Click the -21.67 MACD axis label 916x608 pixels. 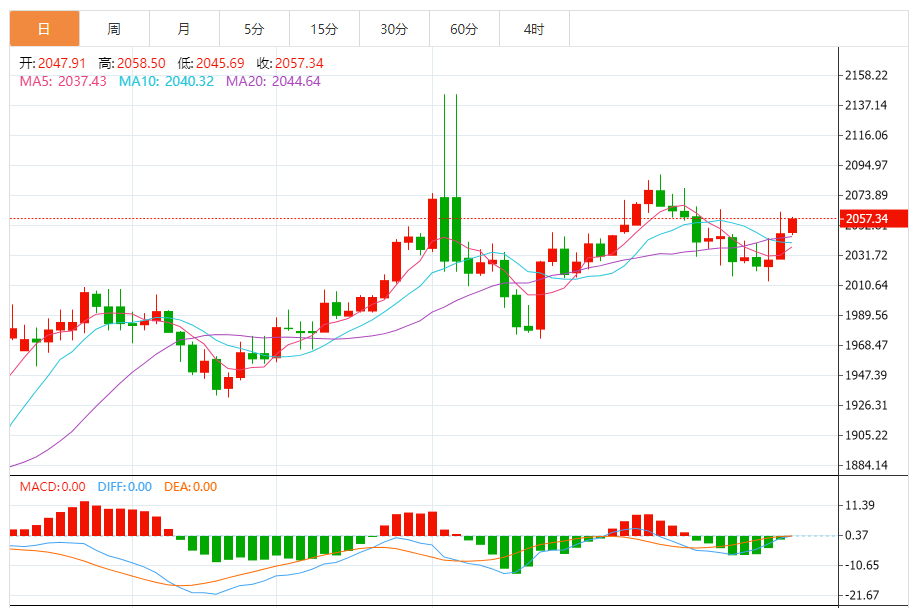862,595
